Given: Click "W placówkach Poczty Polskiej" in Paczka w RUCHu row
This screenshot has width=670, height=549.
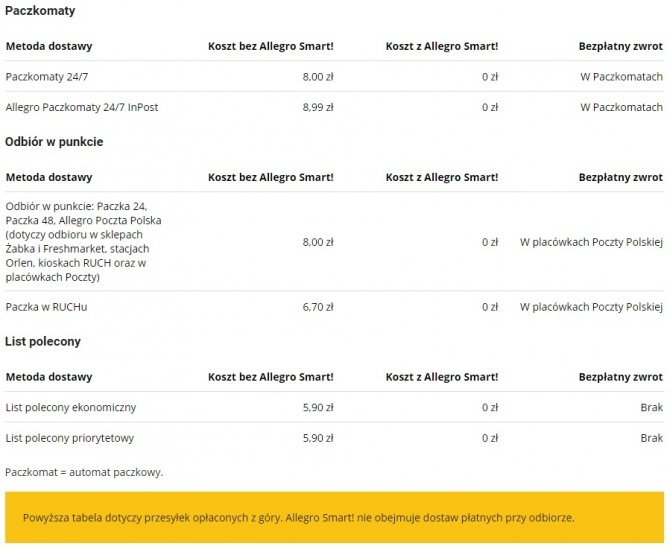Looking at the screenshot, I should click(591, 307).
